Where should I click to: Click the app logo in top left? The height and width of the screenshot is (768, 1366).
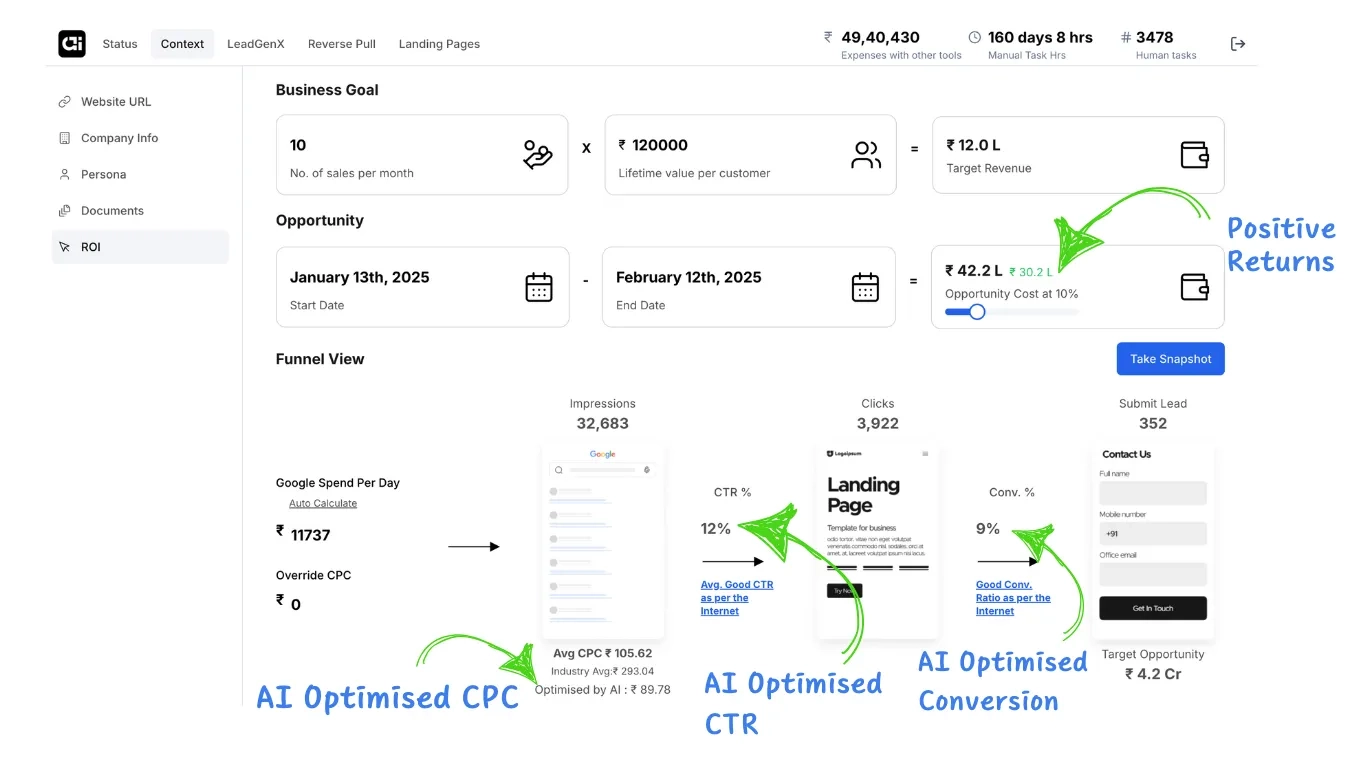(72, 44)
